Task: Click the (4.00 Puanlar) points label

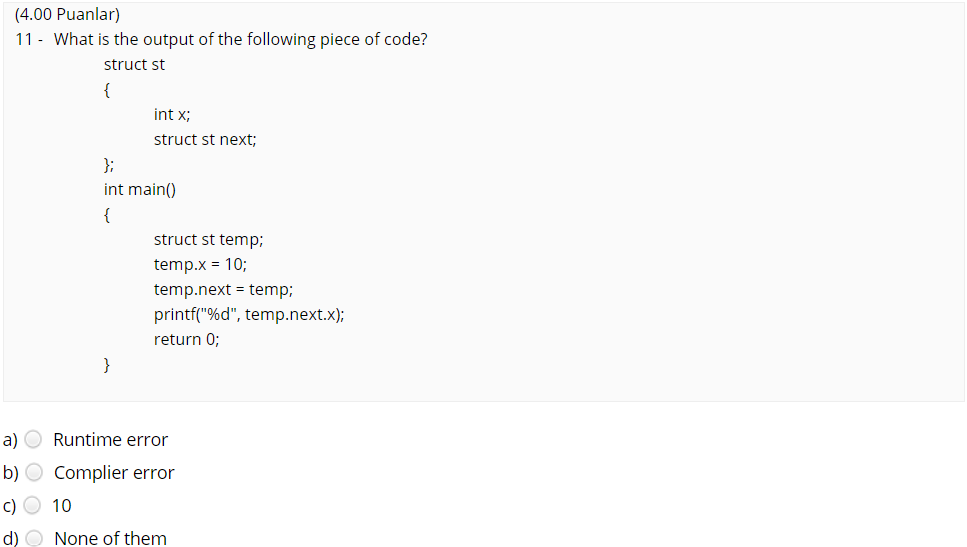Action: (67, 14)
